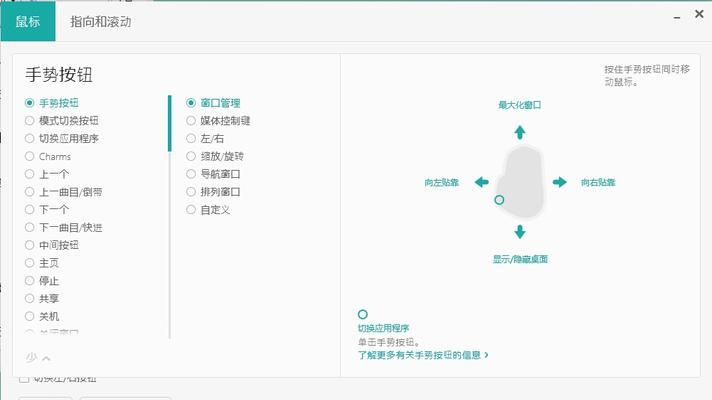Viewport: 712px width, 400px height.
Task: Select the 上一曲目/倒带 radio option
Action: (30, 192)
